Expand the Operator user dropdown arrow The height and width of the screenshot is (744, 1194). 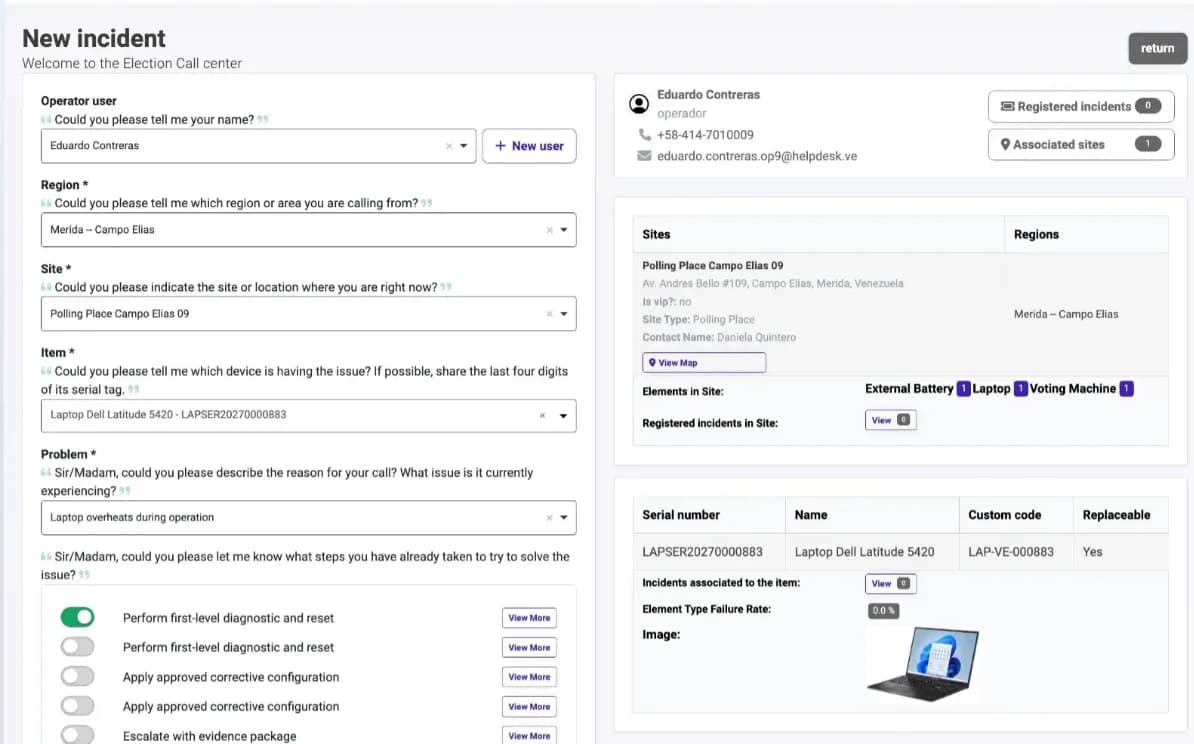click(464, 146)
